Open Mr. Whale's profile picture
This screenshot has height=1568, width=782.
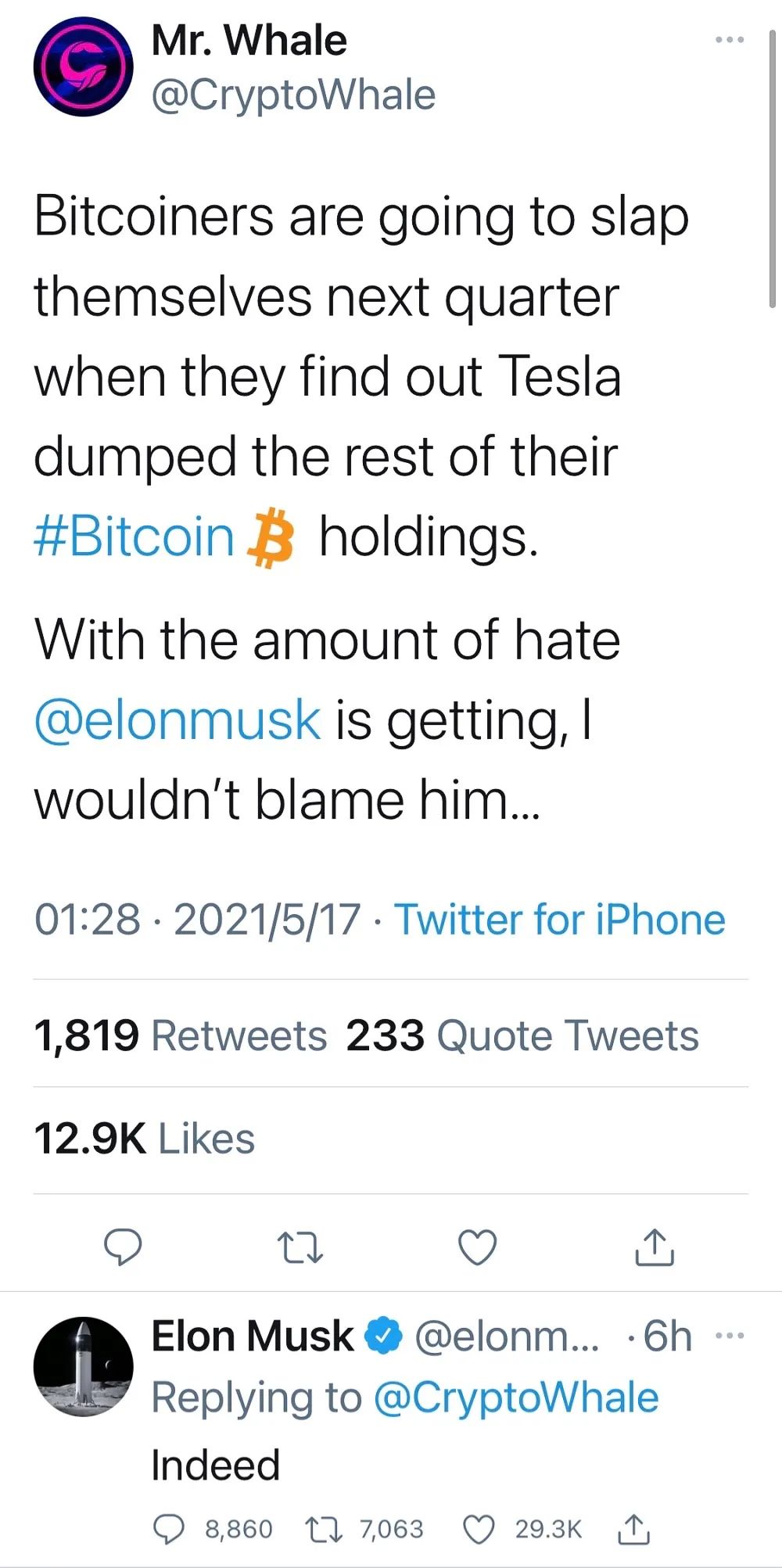(x=83, y=67)
